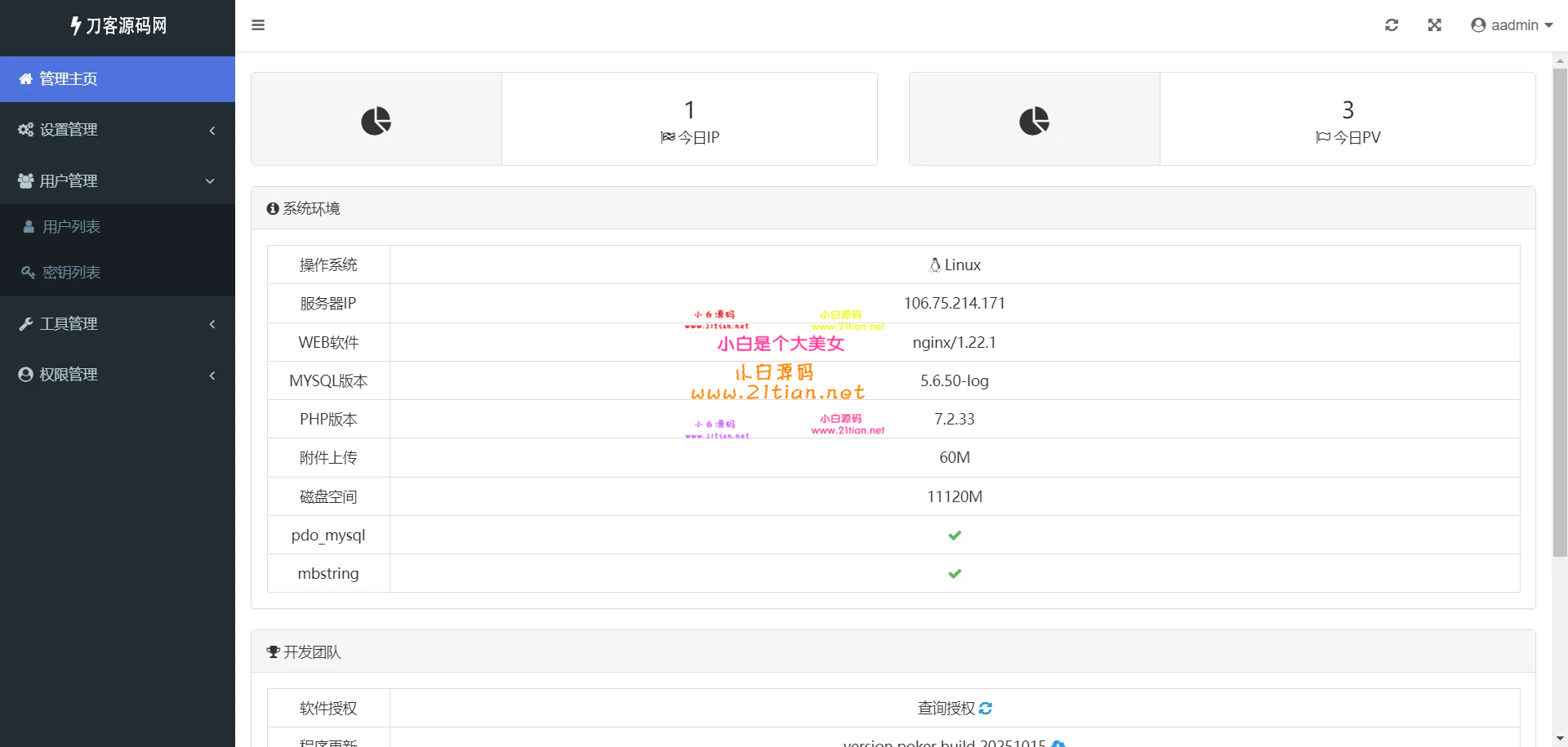Screen dimensions: 1568x747
Task: Open 用户列表 in the sidebar
Action: click(x=72, y=227)
